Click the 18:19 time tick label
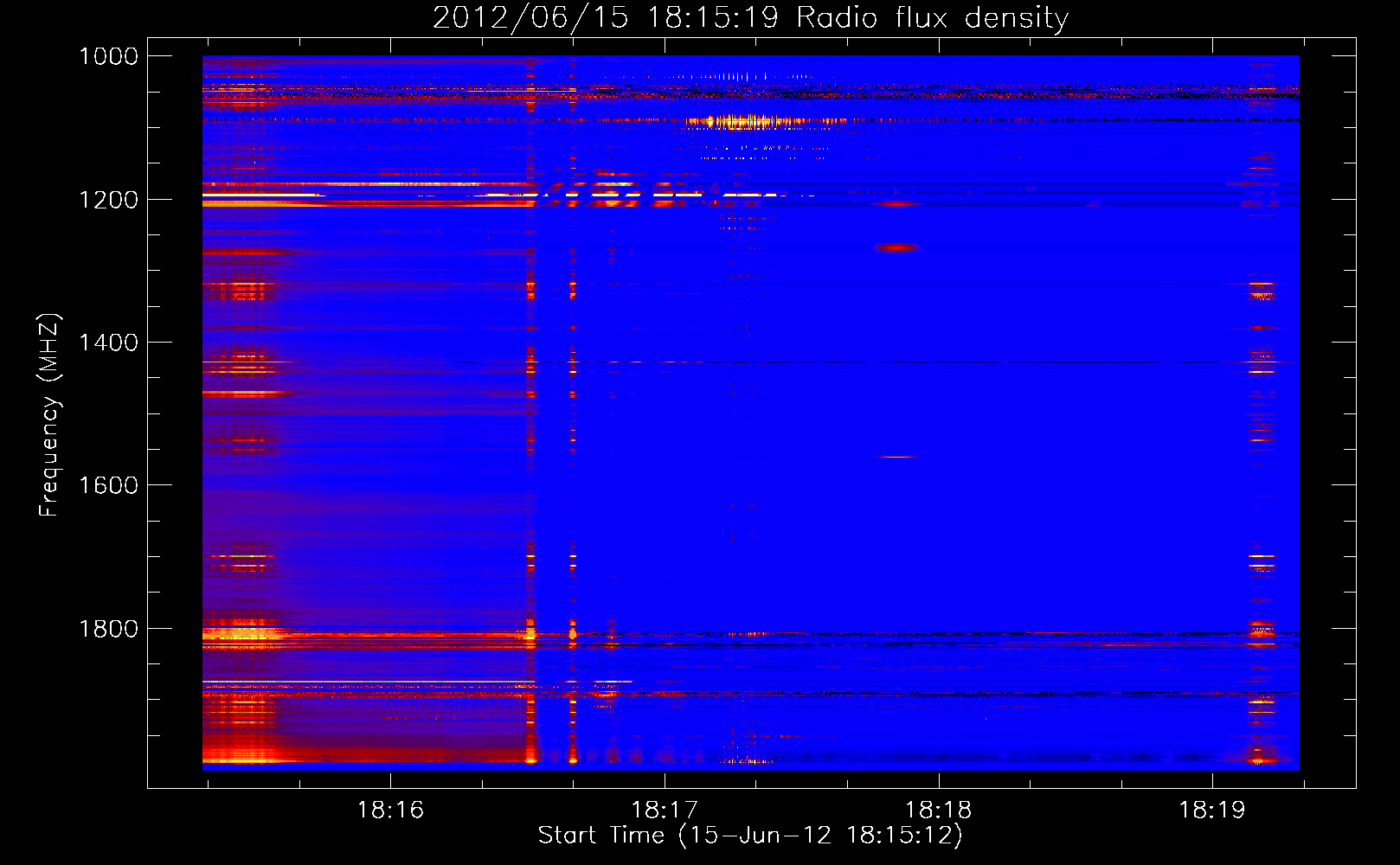 1212,810
